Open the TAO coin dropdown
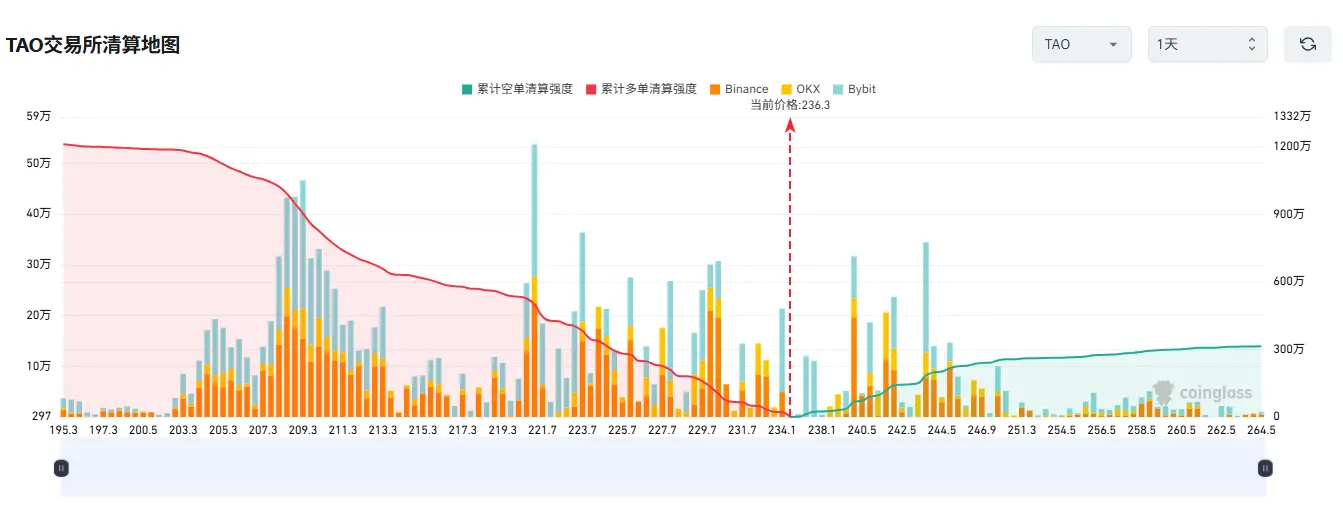1343x519 pixels. coord(1081,44)
